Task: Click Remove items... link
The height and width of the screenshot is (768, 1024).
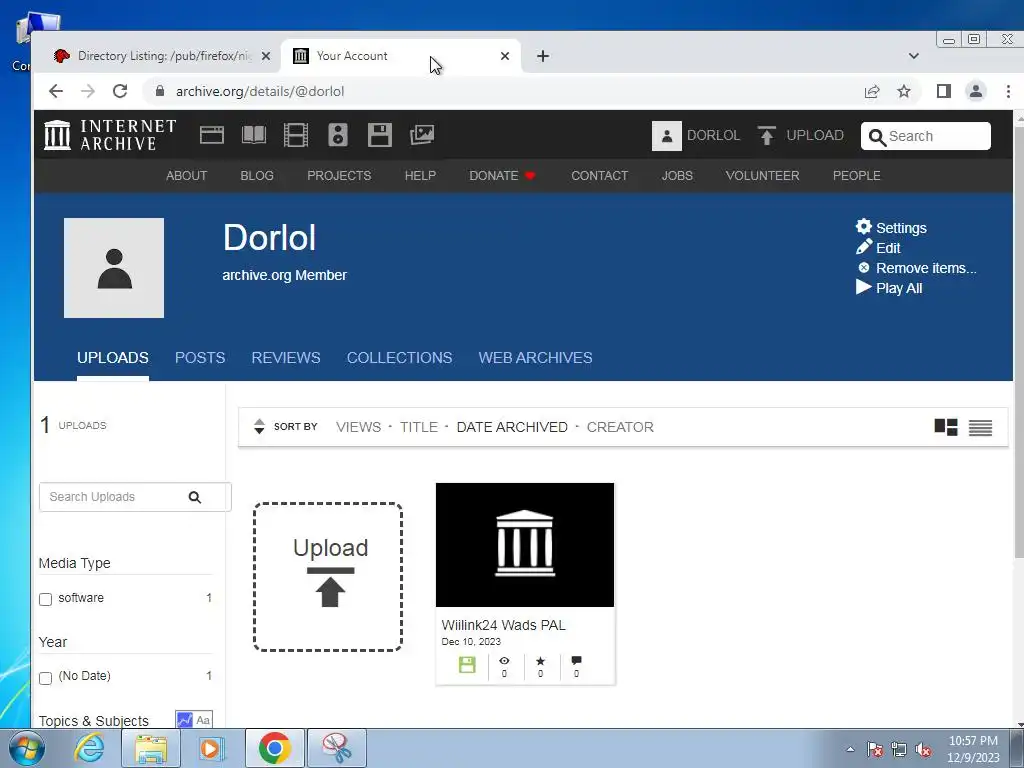Action: (916, 268)
